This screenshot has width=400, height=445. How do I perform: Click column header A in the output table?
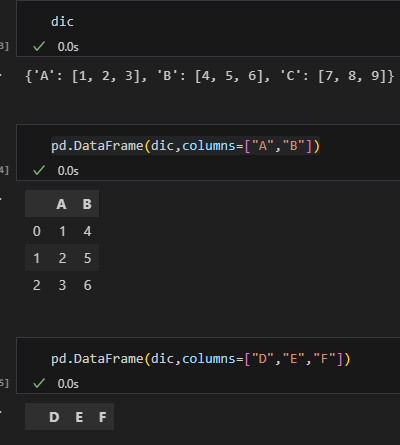61,204
